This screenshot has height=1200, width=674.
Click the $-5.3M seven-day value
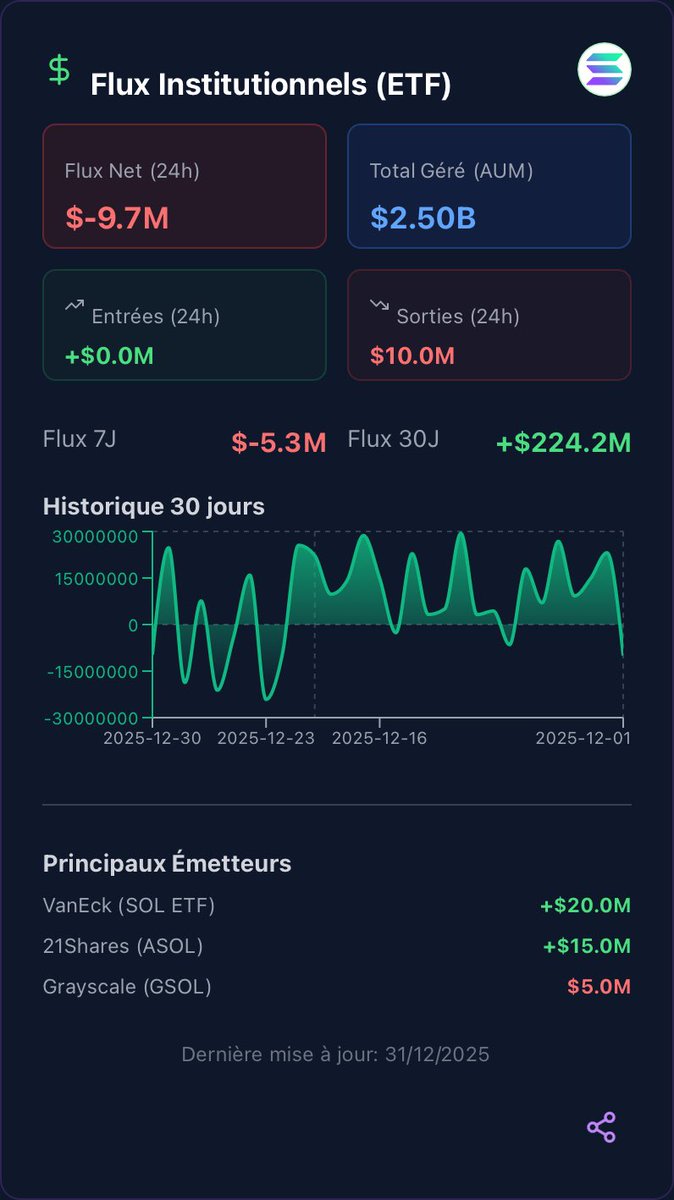[279, 442]
